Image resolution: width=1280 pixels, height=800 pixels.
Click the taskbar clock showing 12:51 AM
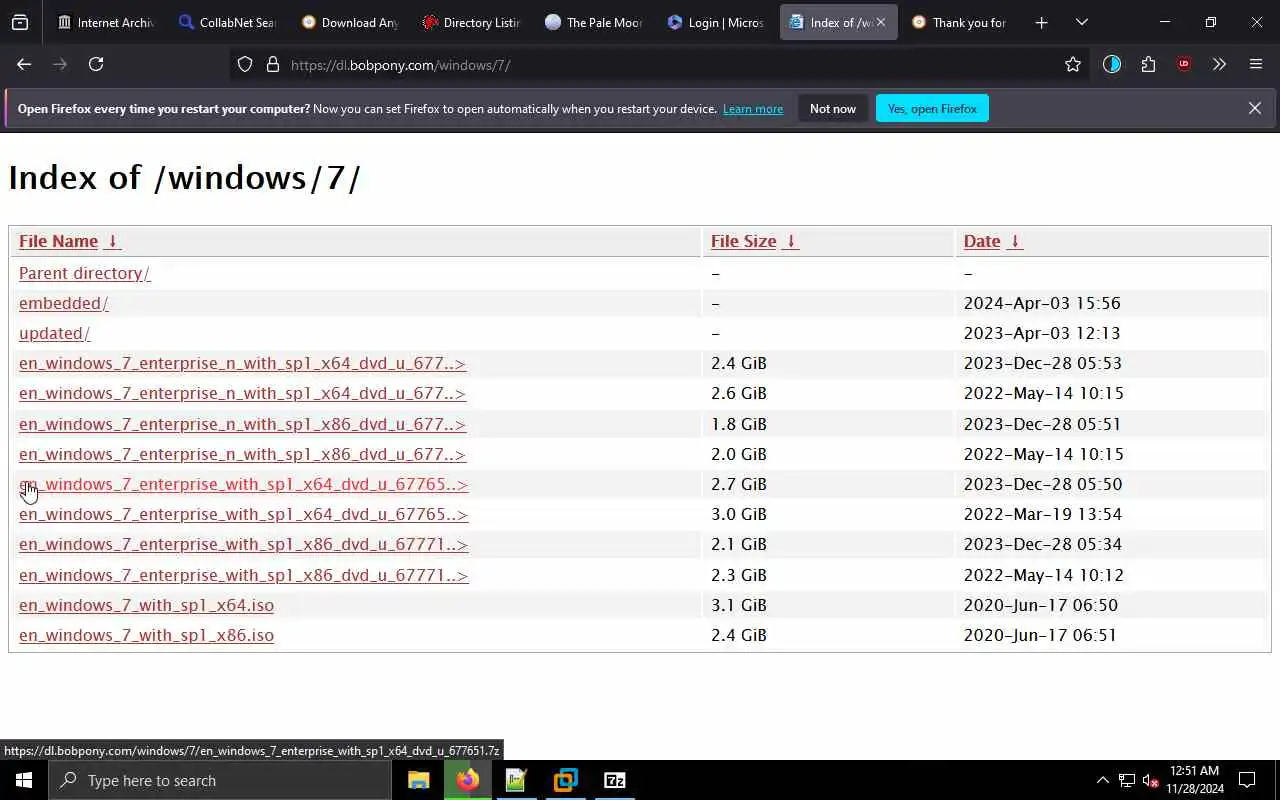1194,780
